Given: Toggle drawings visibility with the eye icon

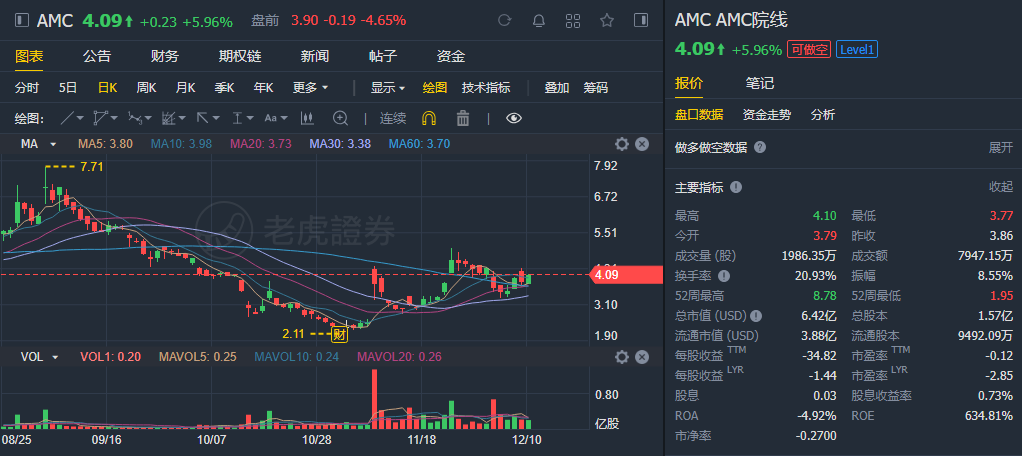Looking at the screenshot, I should click(x=514, y=118).
